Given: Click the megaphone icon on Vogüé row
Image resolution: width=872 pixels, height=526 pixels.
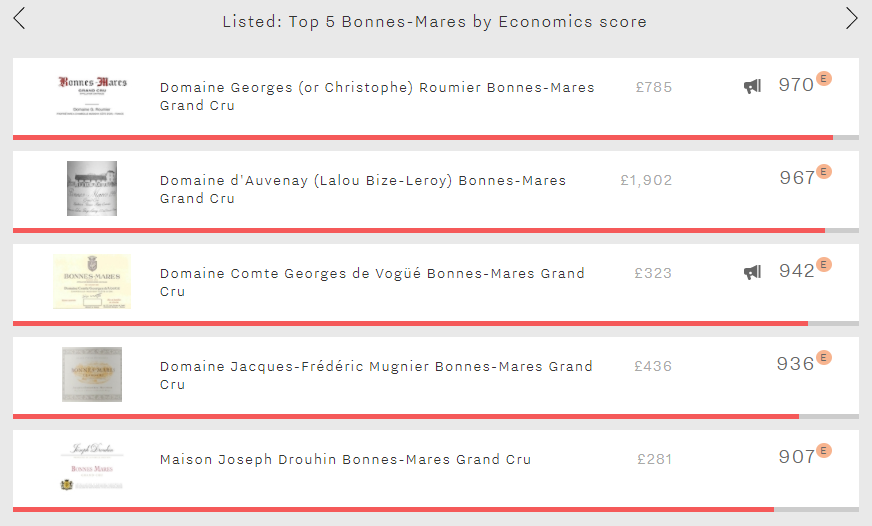Looking at the screenshot, I should (x=752, y=272).
